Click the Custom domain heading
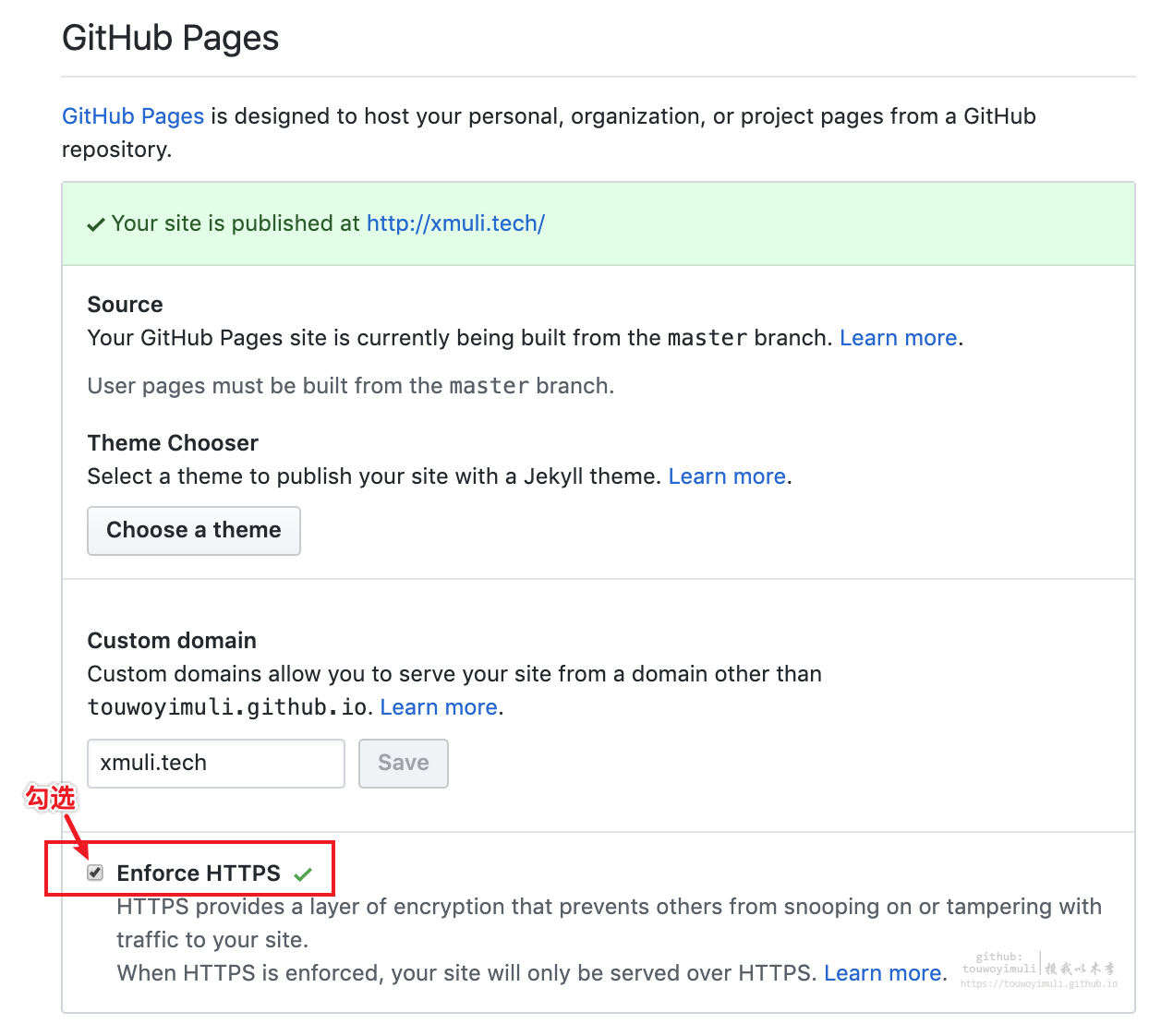Image resolution: width=1173 pixels, height=1036 pixels. point(172,641)
